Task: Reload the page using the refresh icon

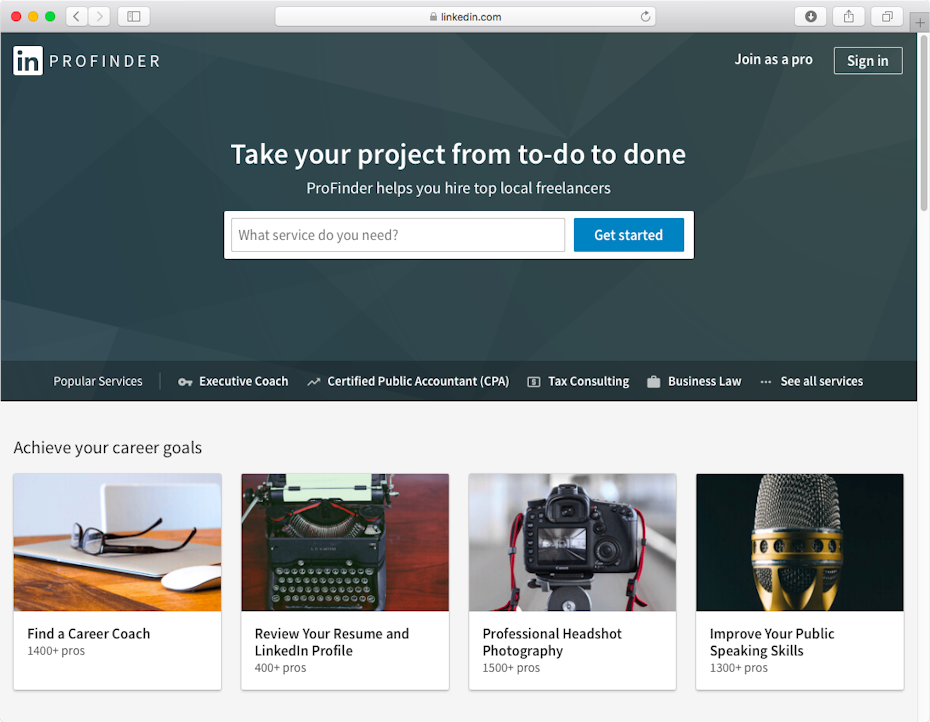Action: 645,16
